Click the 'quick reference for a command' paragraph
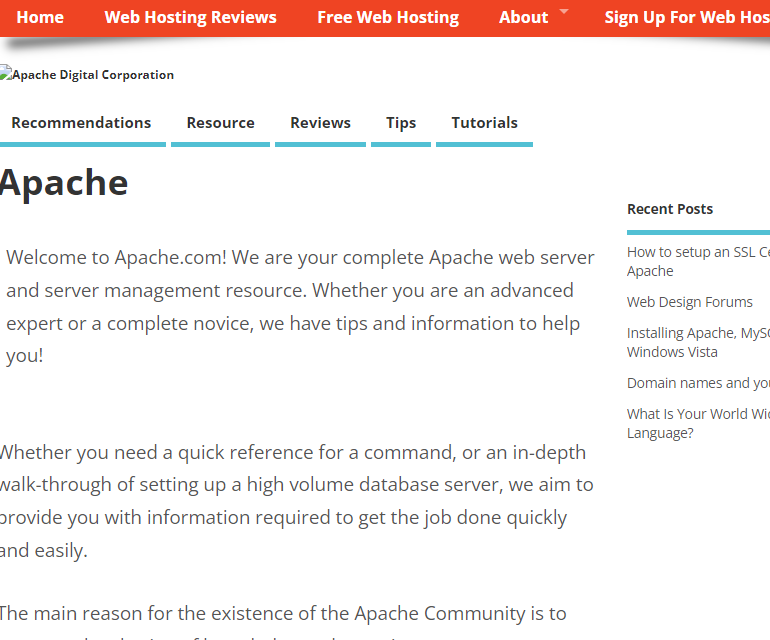 click(x=297, y=501)
